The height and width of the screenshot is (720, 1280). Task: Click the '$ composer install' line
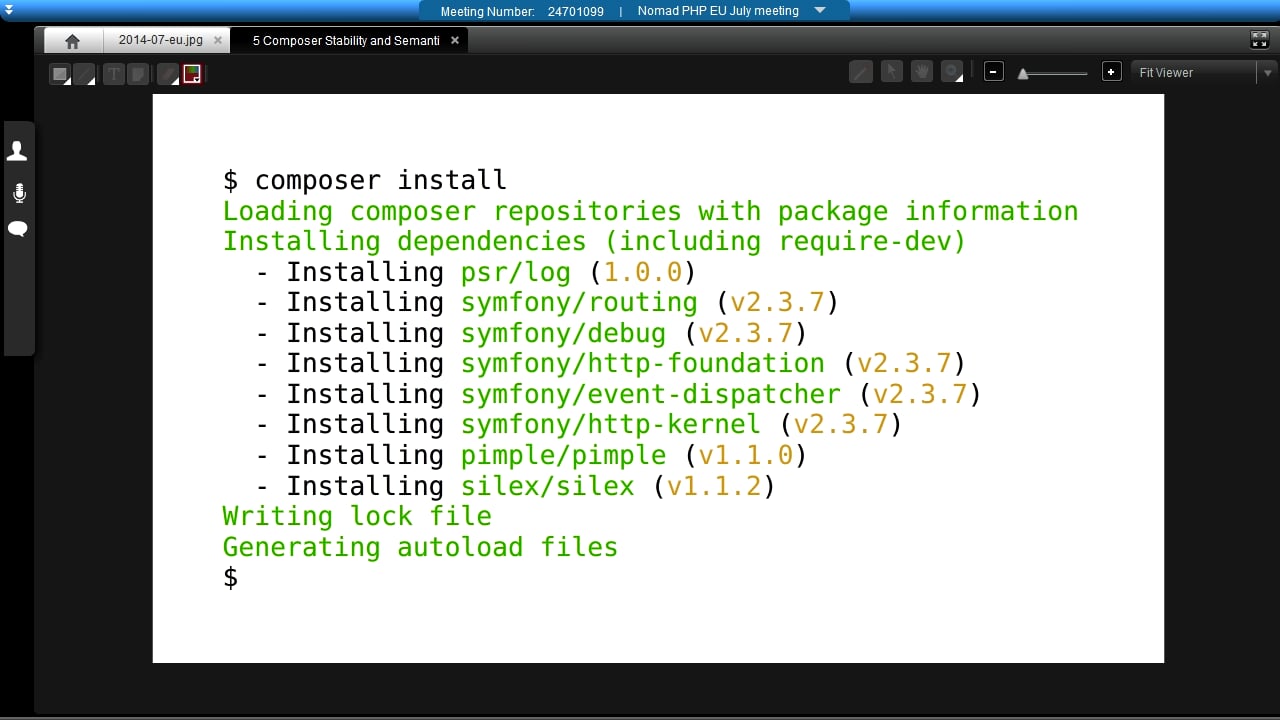click(365, 181)
